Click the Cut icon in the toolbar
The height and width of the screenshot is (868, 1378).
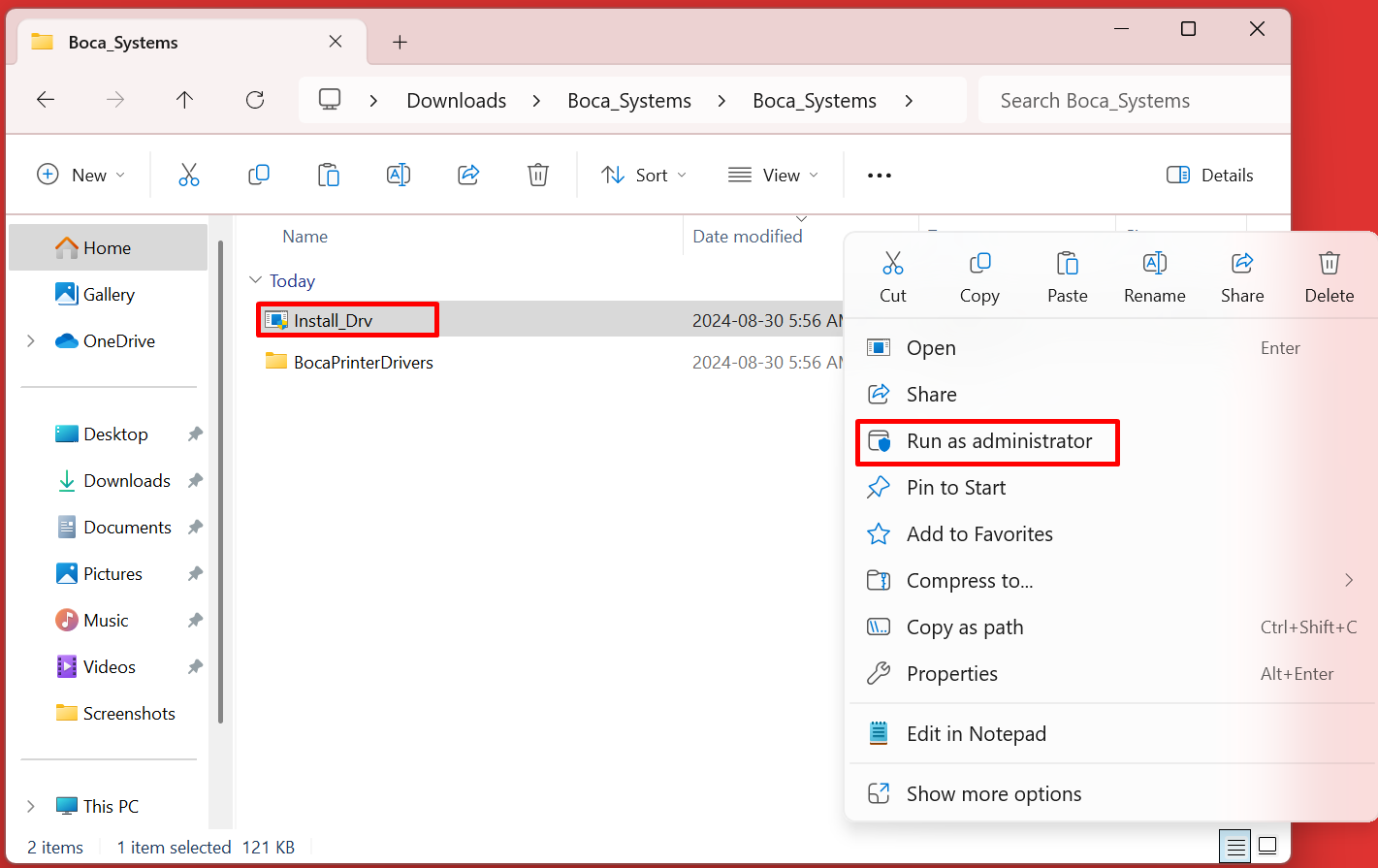click(x=189, y=176)
